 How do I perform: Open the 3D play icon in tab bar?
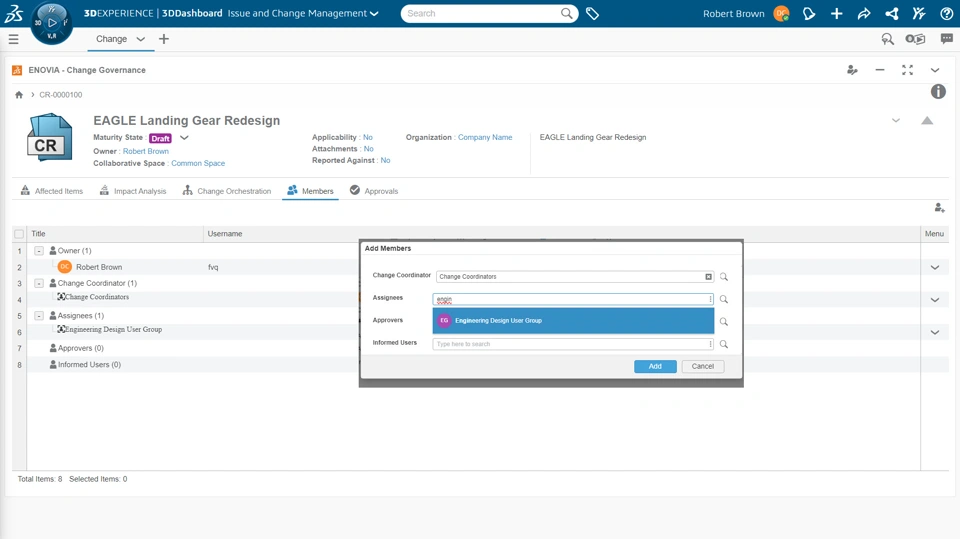coord(915,39)
